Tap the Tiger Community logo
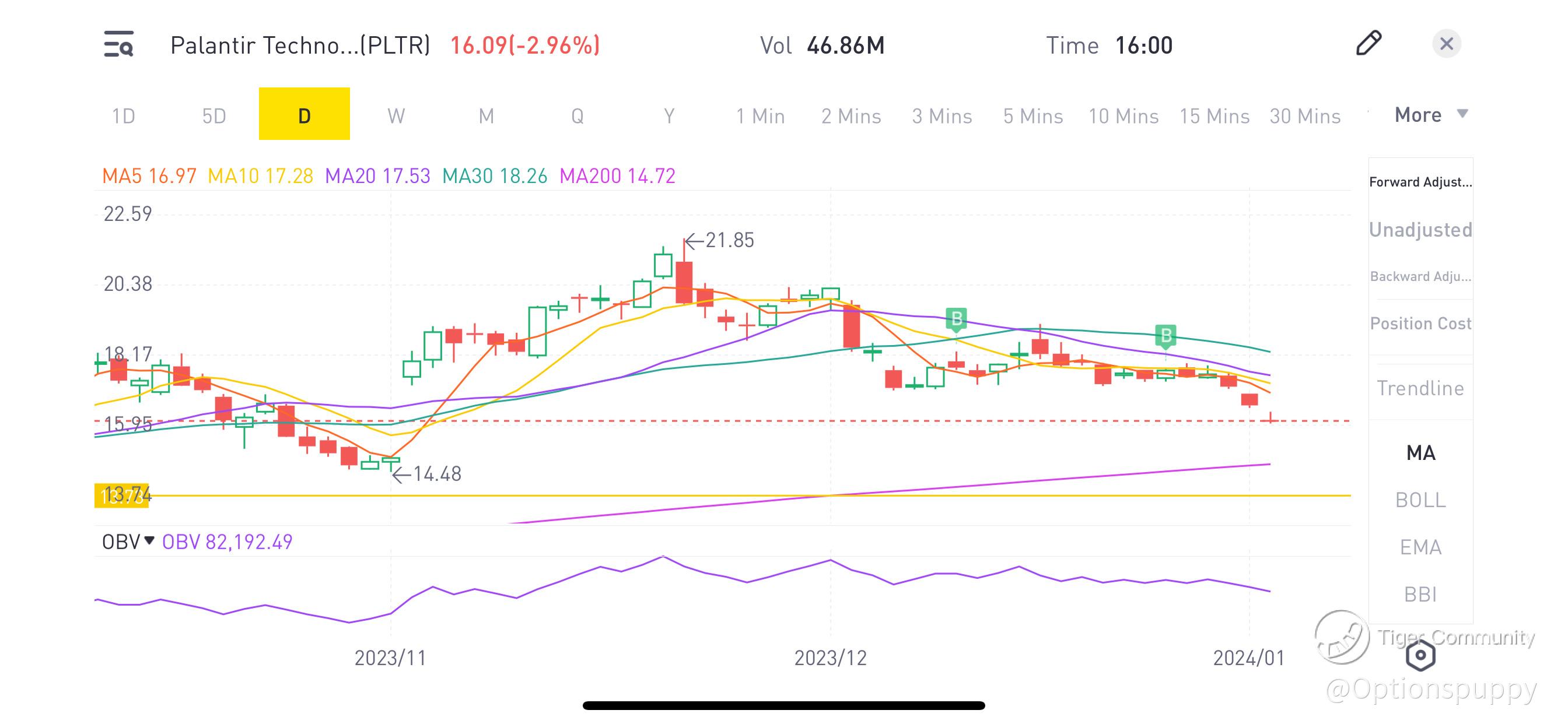Image resolution: width=1568 pixels, height=724 pixels. click(x=1341, y=637)
